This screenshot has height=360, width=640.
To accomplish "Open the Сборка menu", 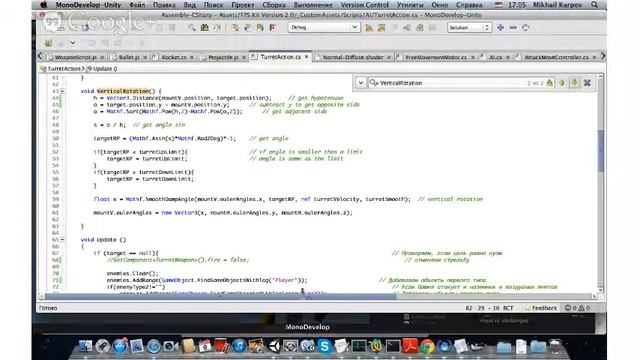I will pos(273,5).
